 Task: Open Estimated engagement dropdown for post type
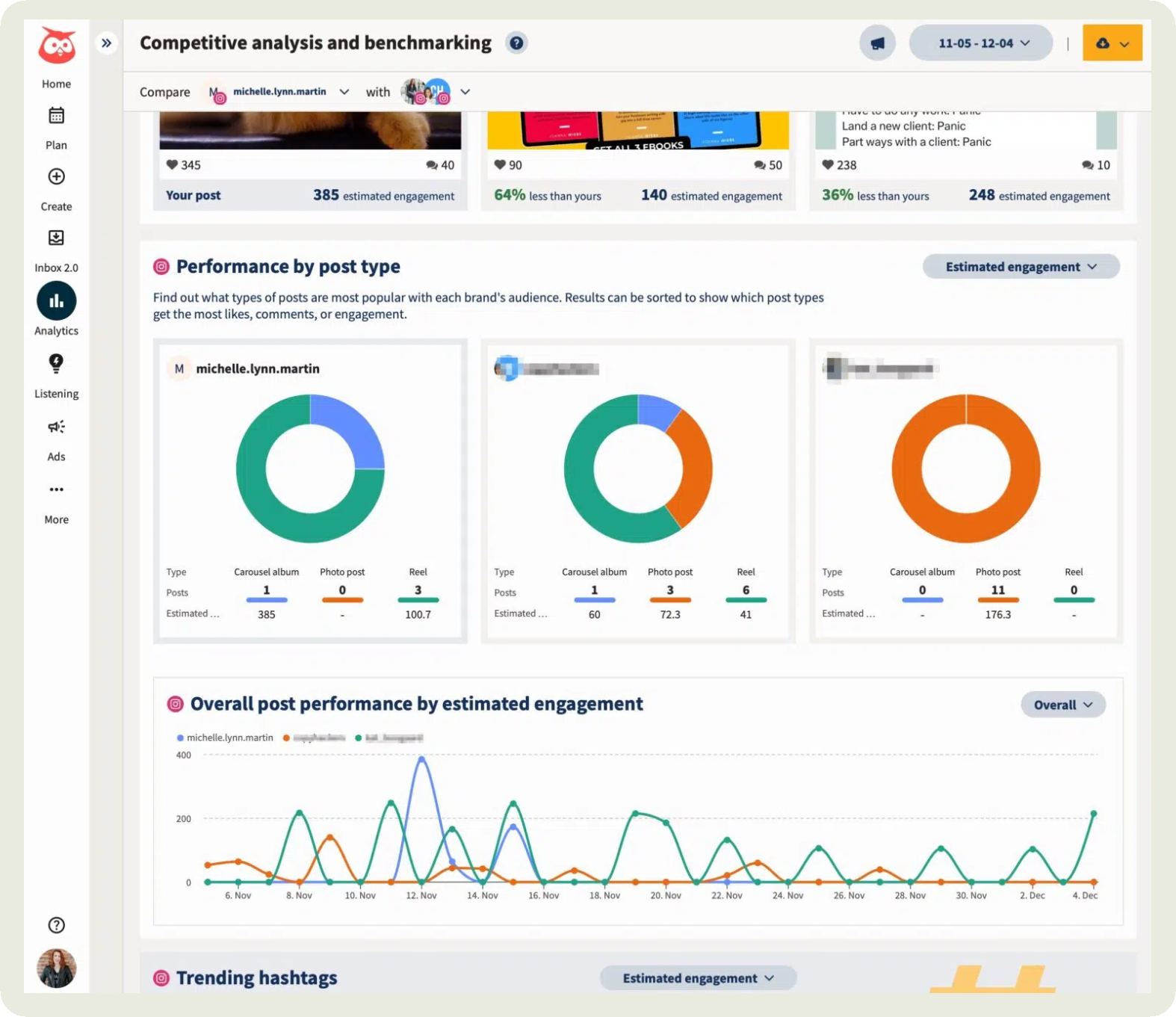(1021, 267)
